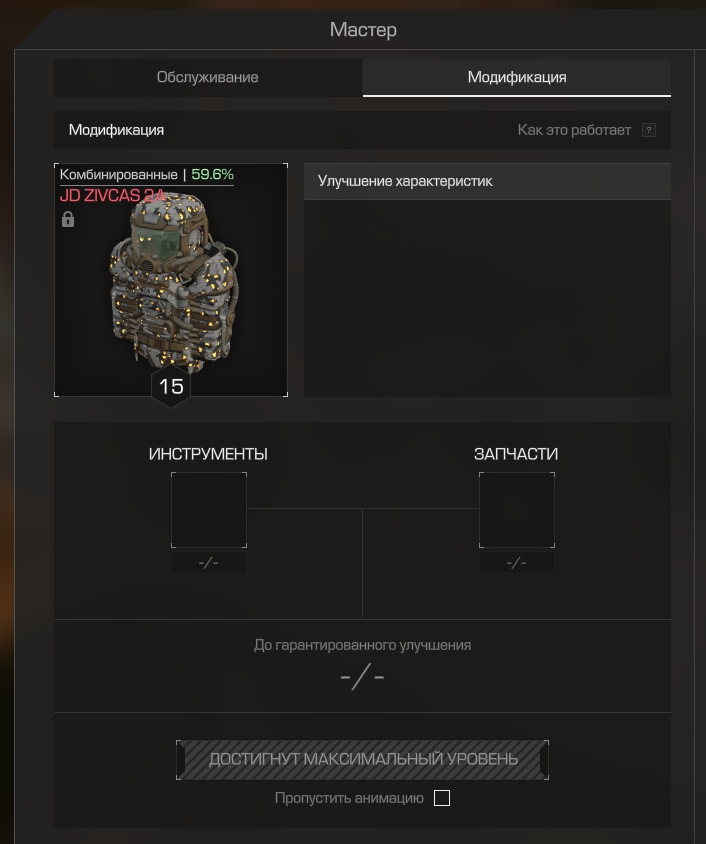The width and height of the screenshot is (706, 844).
Task: Click the tools counter under Инструменты slot
Action: [x=209, y=563]
